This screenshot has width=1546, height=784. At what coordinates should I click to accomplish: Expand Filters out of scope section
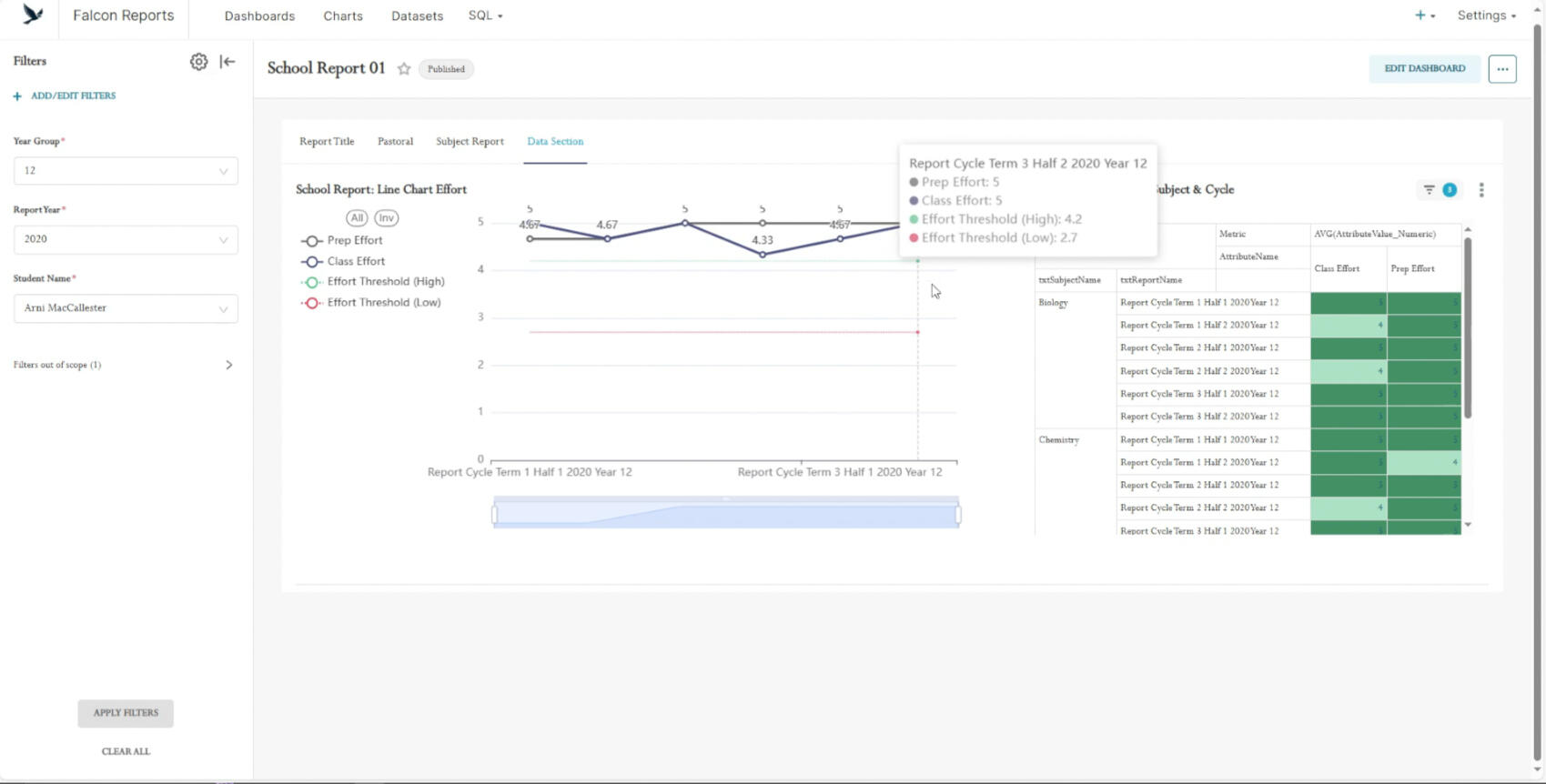click(228, 365)
